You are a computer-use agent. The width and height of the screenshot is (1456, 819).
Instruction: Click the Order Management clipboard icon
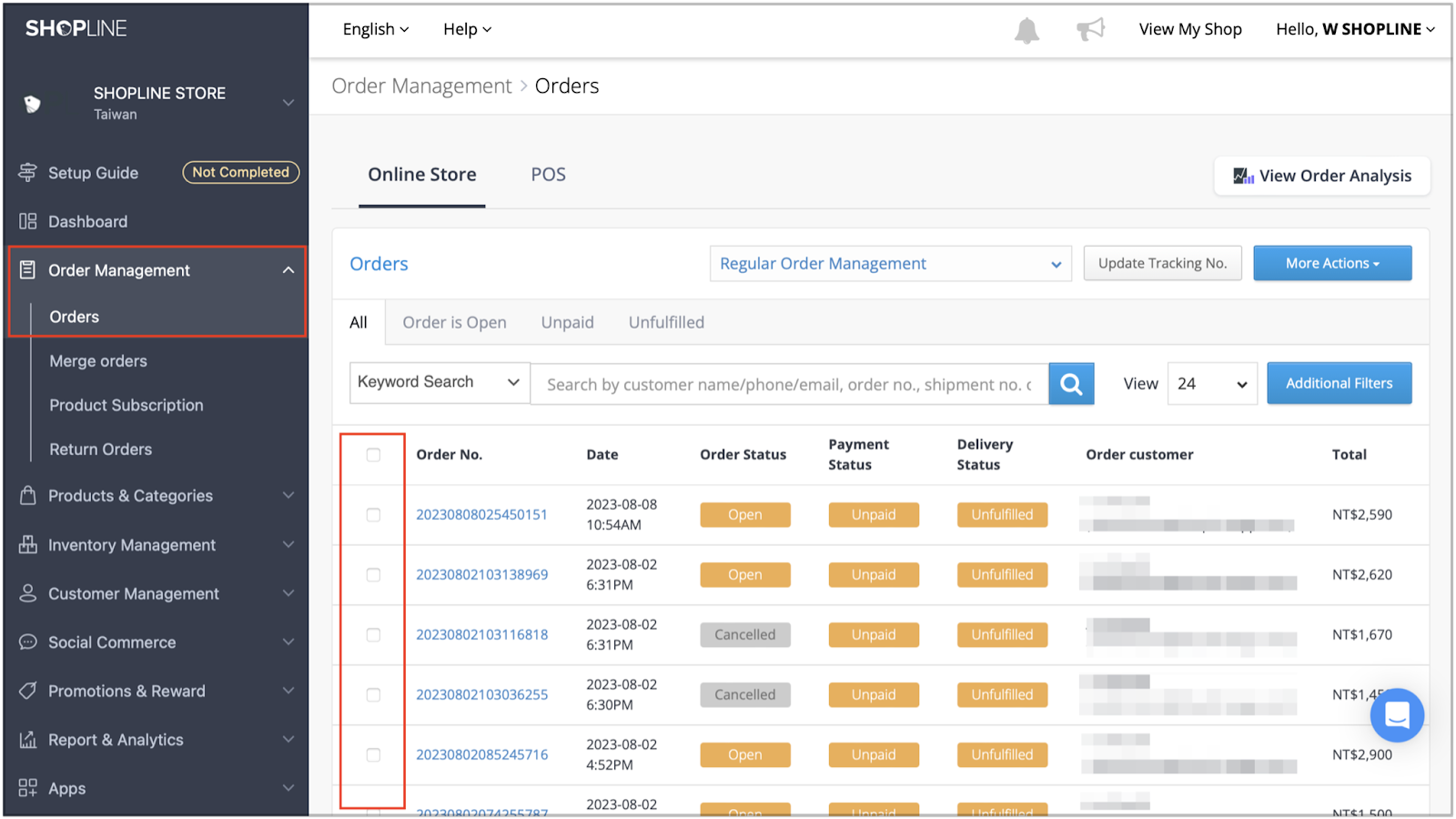28,270
